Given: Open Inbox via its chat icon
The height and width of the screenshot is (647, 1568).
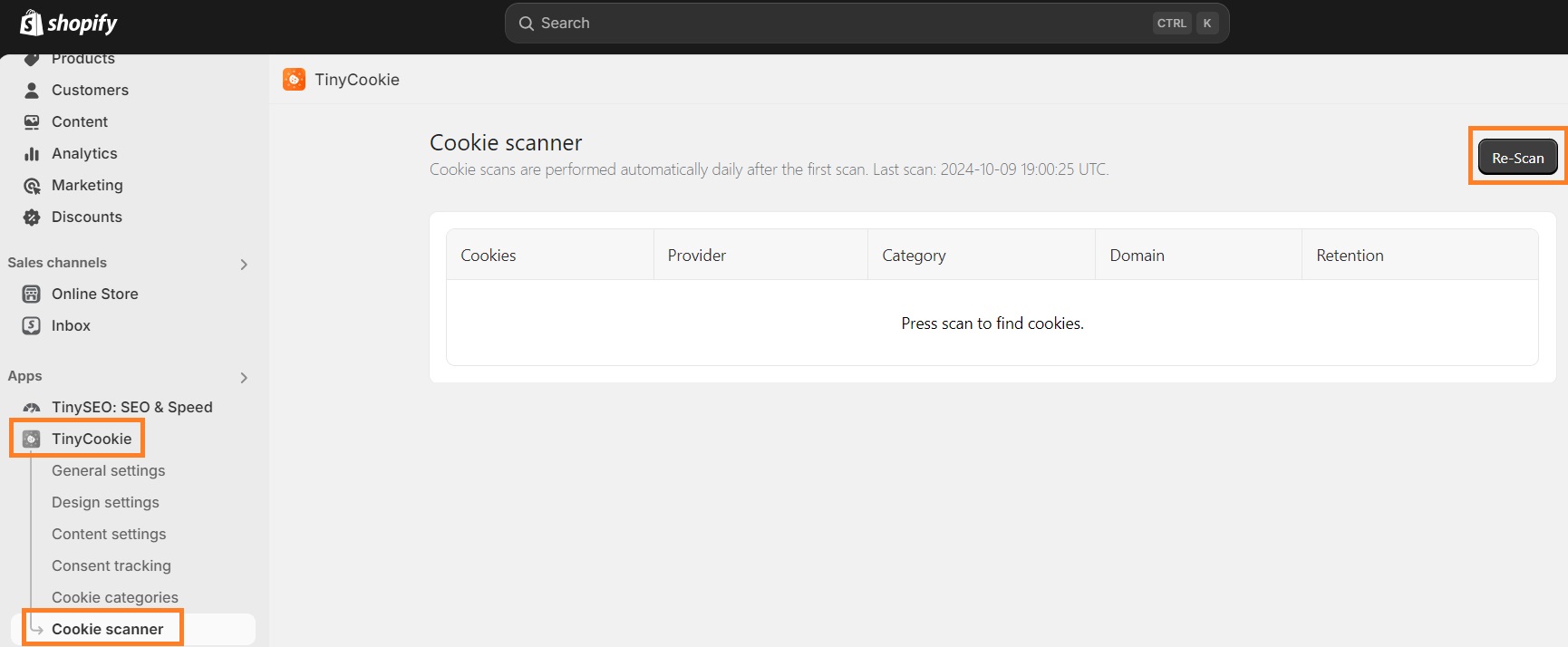Looking at the screenshot, I should click(x=31, y=325).
